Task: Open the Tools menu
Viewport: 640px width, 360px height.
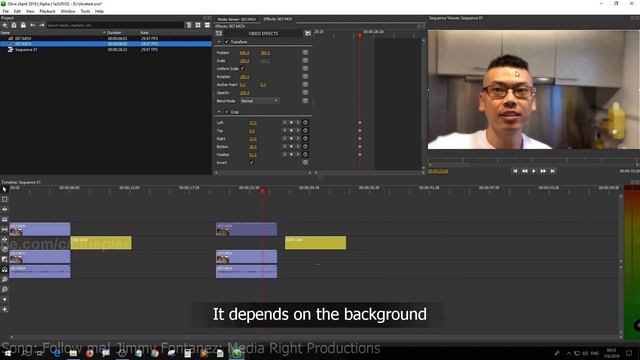Action: [85, 11]
